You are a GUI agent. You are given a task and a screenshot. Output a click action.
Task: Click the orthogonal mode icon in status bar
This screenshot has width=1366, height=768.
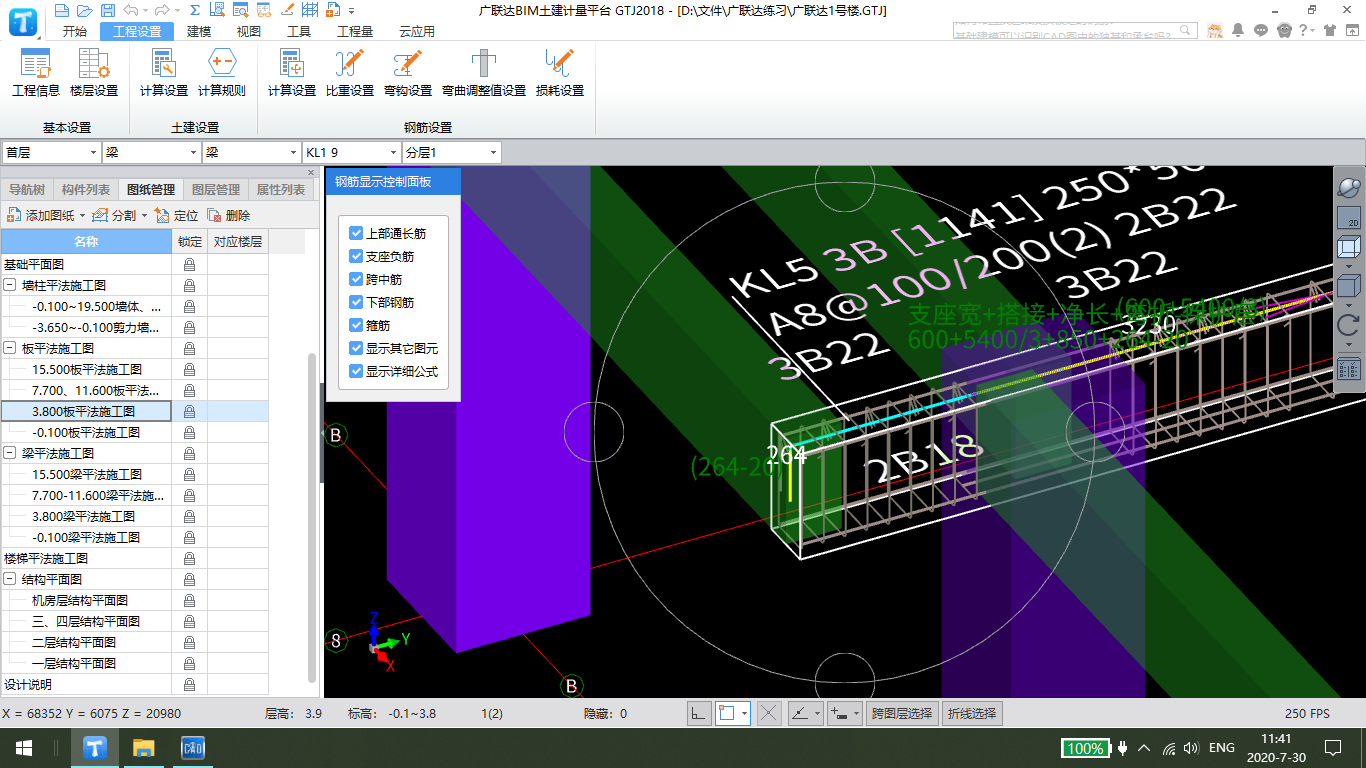click(700, 714)
